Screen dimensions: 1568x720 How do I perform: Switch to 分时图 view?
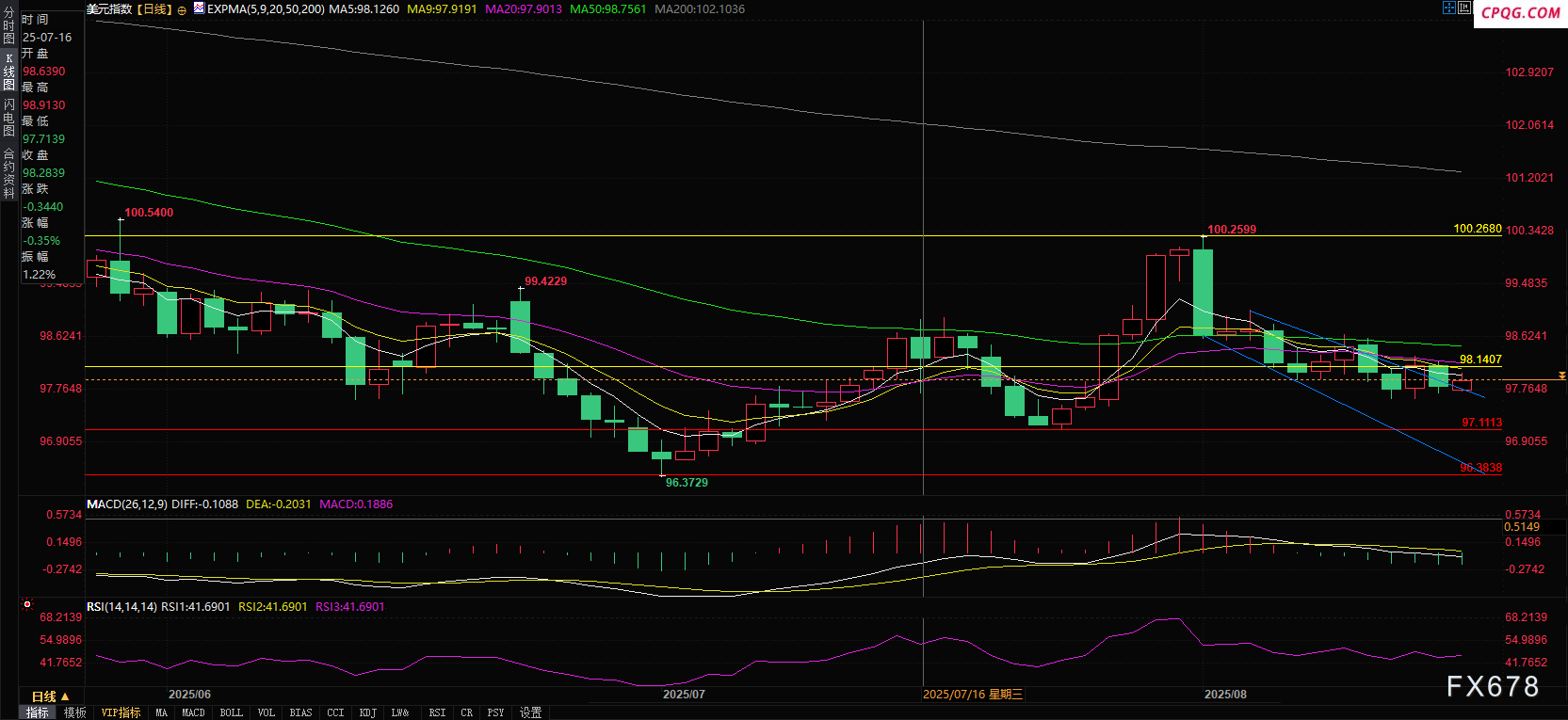[8, 26]
